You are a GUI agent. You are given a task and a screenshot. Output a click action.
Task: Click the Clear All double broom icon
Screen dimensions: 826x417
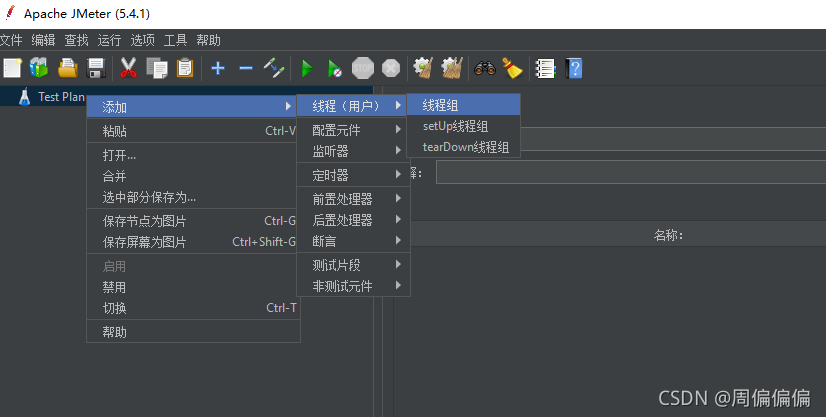click(452, 68)
